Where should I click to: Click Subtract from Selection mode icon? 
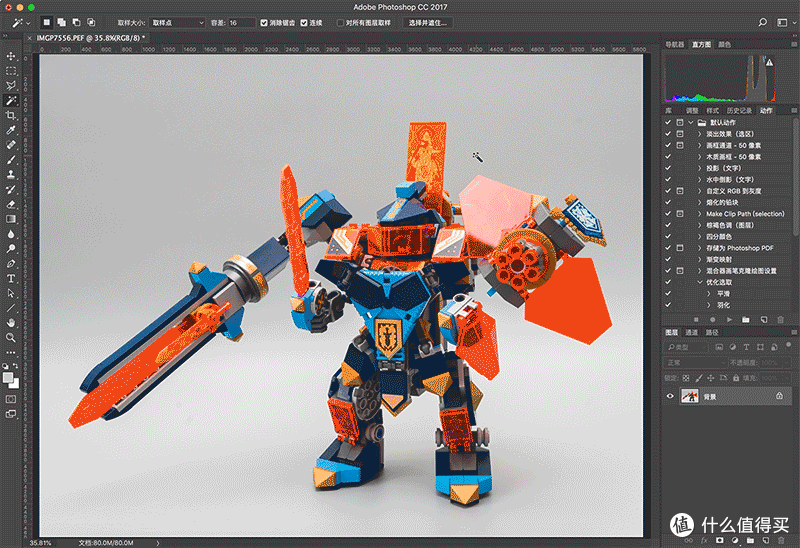coord(76,22)
